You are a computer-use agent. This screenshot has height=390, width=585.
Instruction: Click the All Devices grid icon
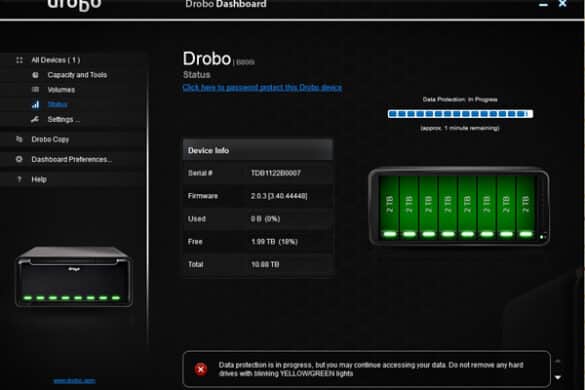pyautogui.click(x=19, y=60)
